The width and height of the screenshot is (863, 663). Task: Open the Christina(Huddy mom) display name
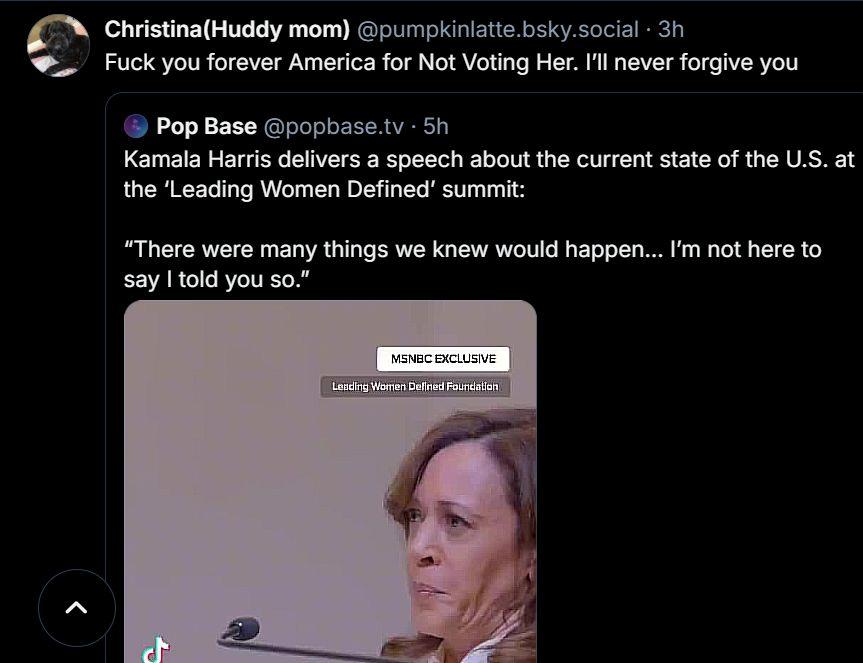tap(227, 29)
